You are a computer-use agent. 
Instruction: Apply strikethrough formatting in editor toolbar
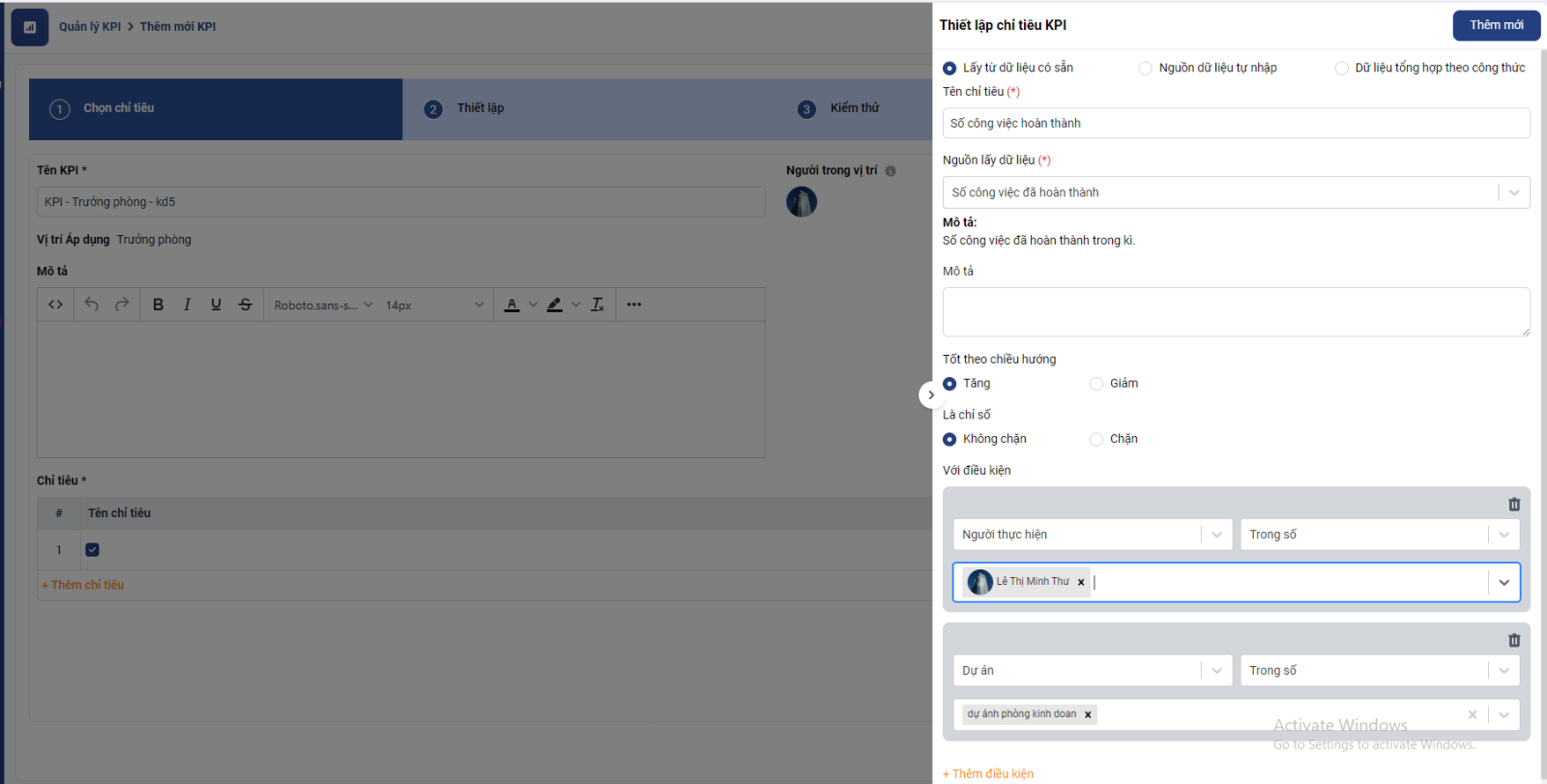coord(246,305)
